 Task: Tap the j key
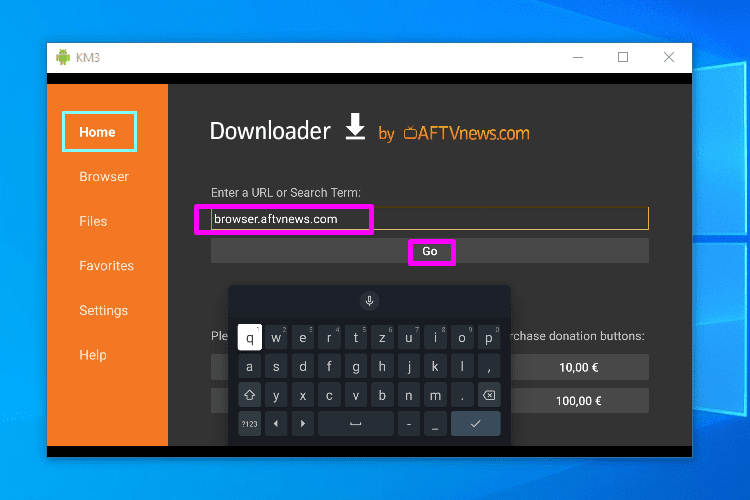pos(409,367)
